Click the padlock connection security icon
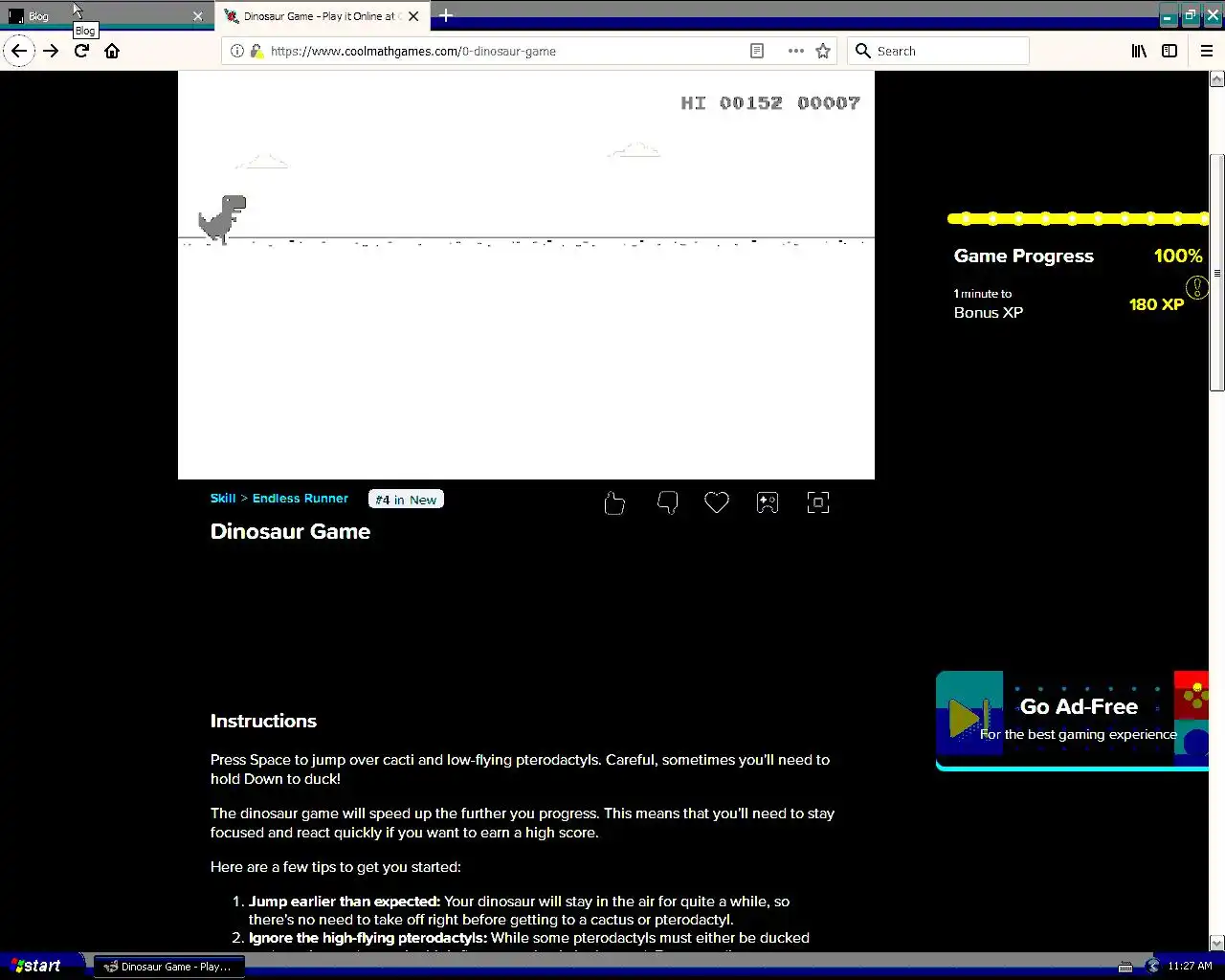The height and width of the screenshot is (980, 1225). click(256, 51)
